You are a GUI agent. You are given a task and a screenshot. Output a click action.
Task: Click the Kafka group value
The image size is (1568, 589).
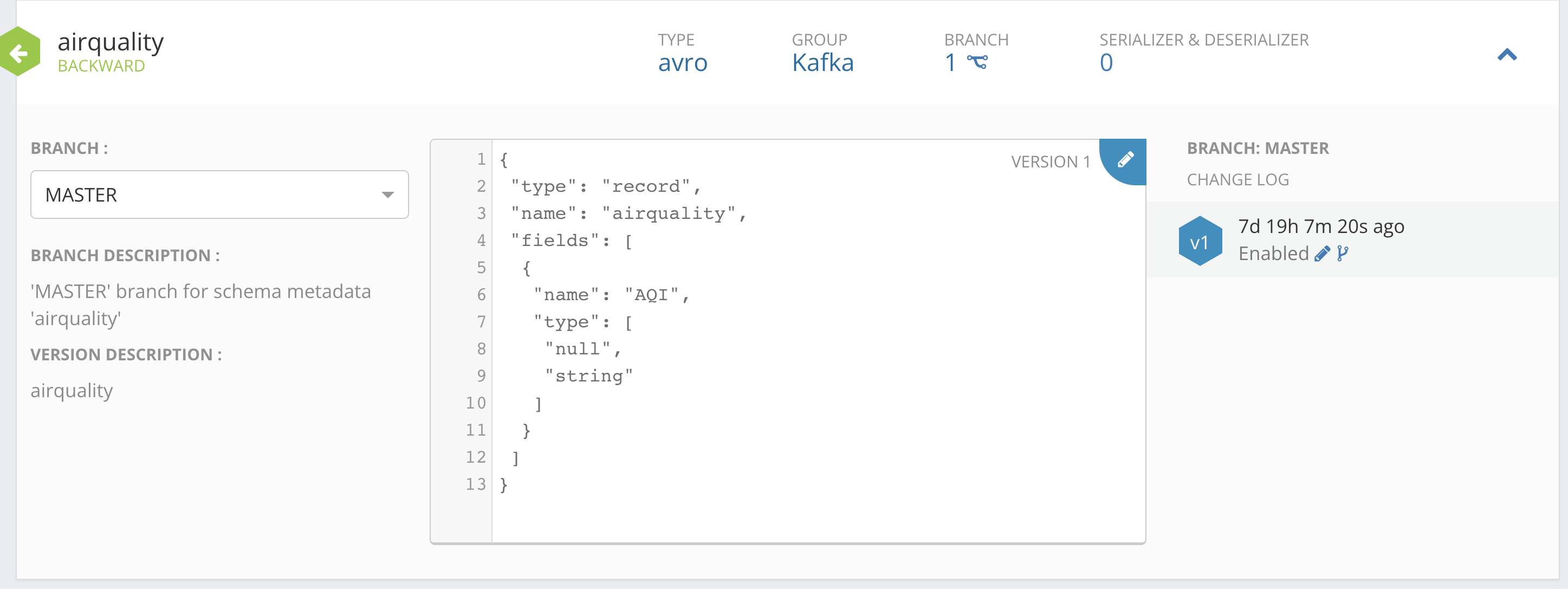[822, 63]
